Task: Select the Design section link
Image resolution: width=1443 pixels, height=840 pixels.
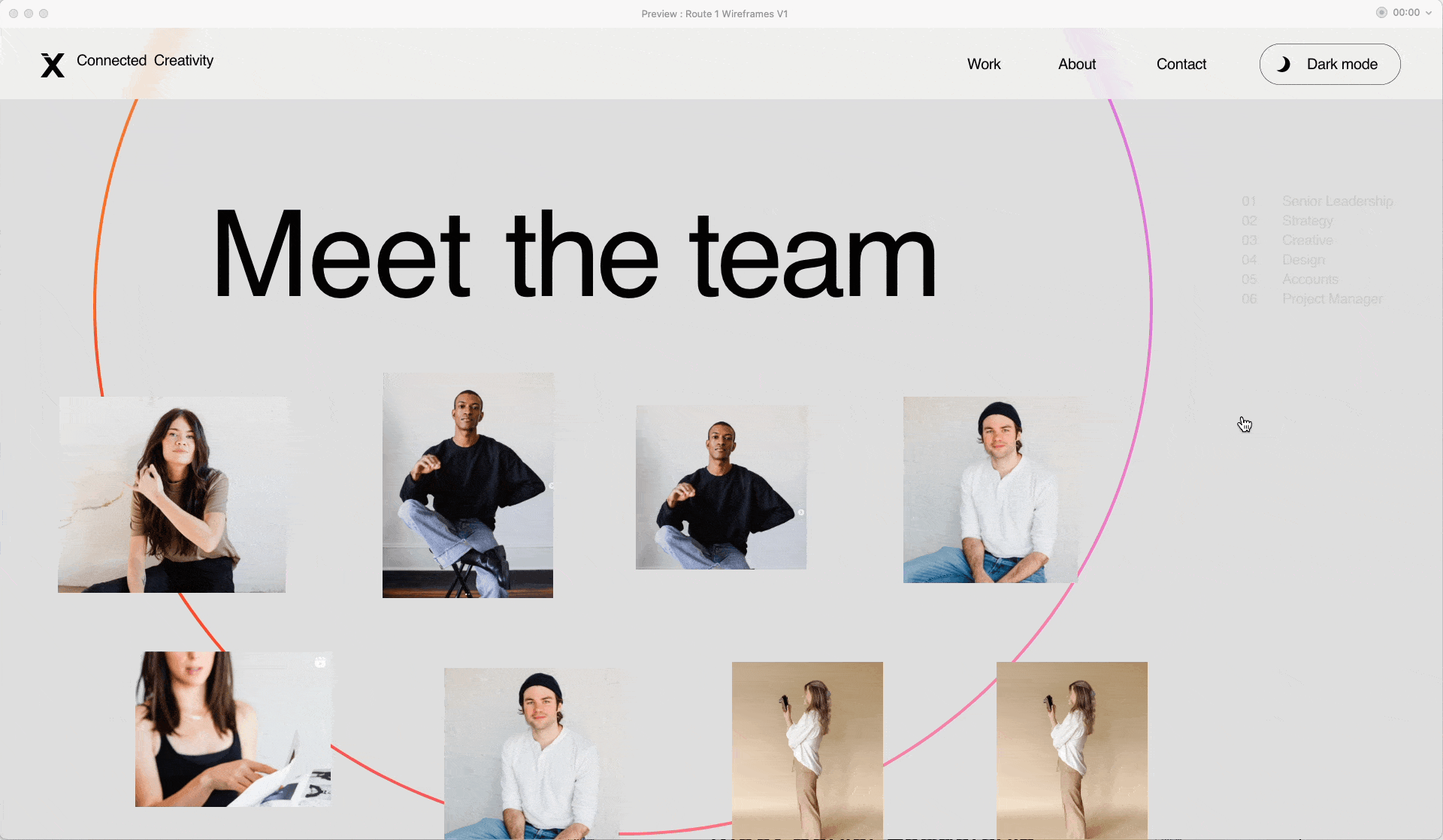Action: pos(1303,260)
